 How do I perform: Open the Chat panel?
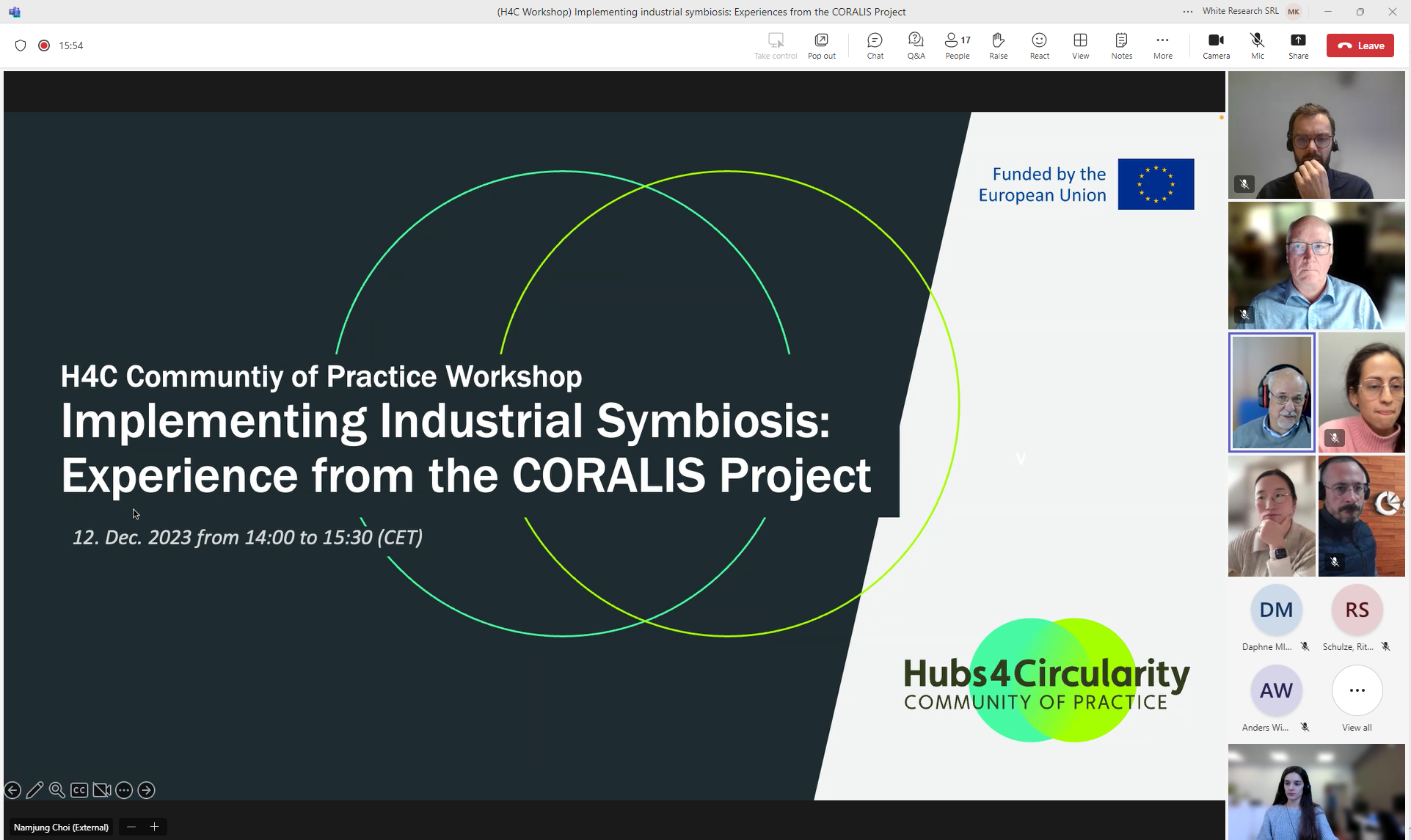click(x=875, y=45)
